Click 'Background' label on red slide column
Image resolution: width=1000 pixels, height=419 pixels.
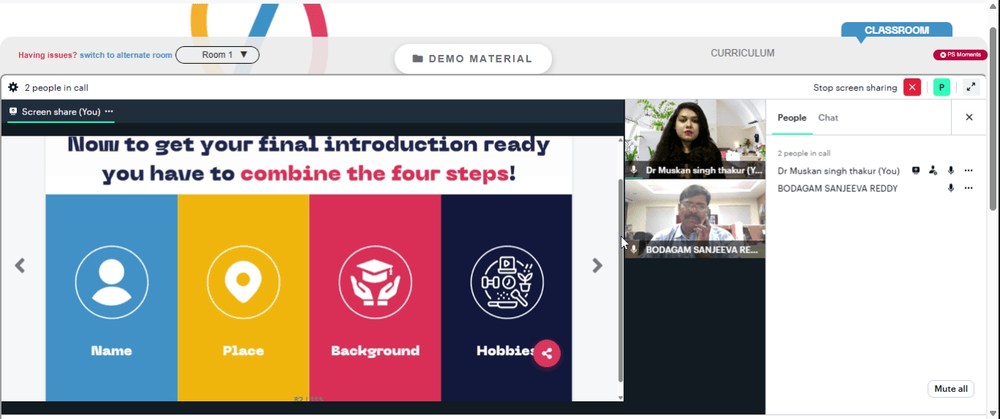375,351
